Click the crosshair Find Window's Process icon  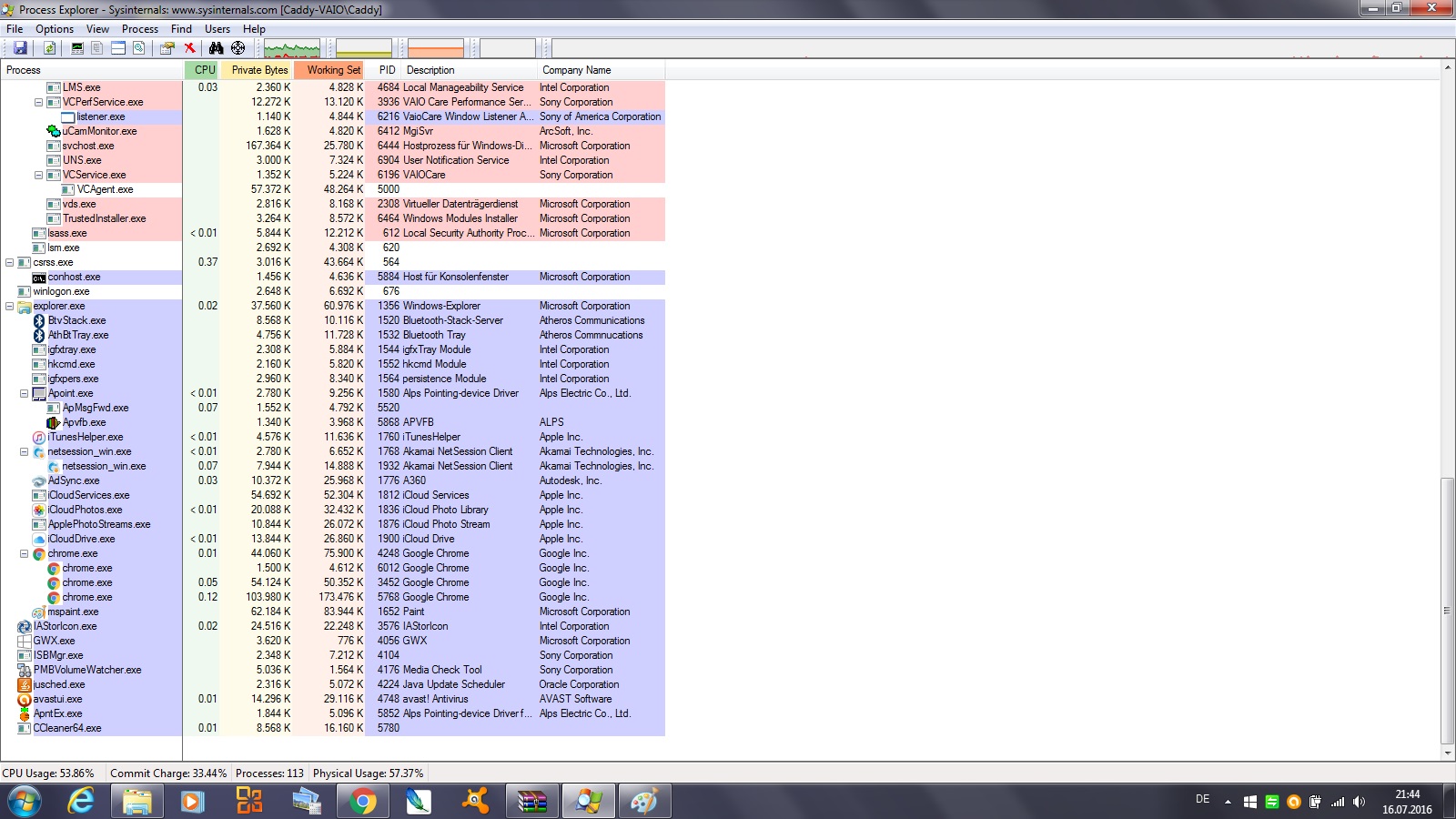pos(238,48)
